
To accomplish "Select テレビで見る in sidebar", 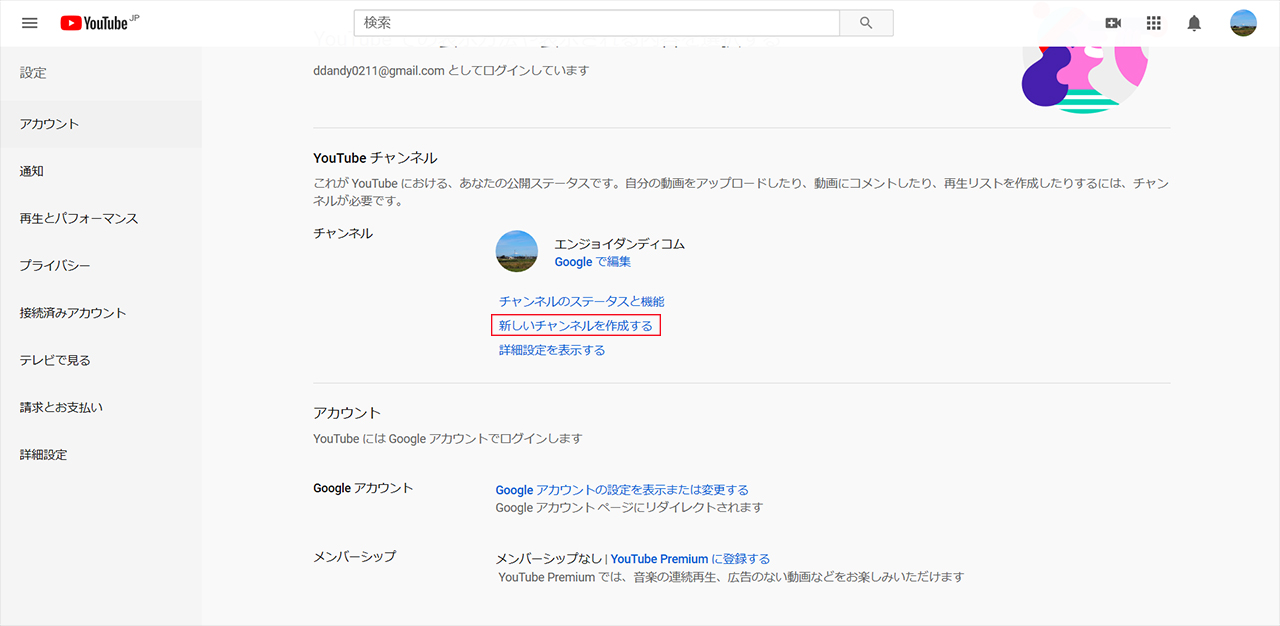I will pos(101,360).
